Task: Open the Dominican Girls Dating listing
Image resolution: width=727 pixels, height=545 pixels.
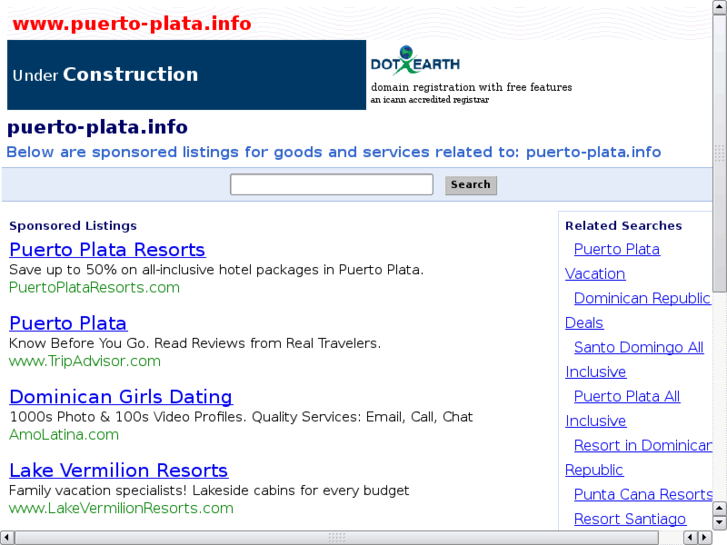Action: [x=121, y=397]
